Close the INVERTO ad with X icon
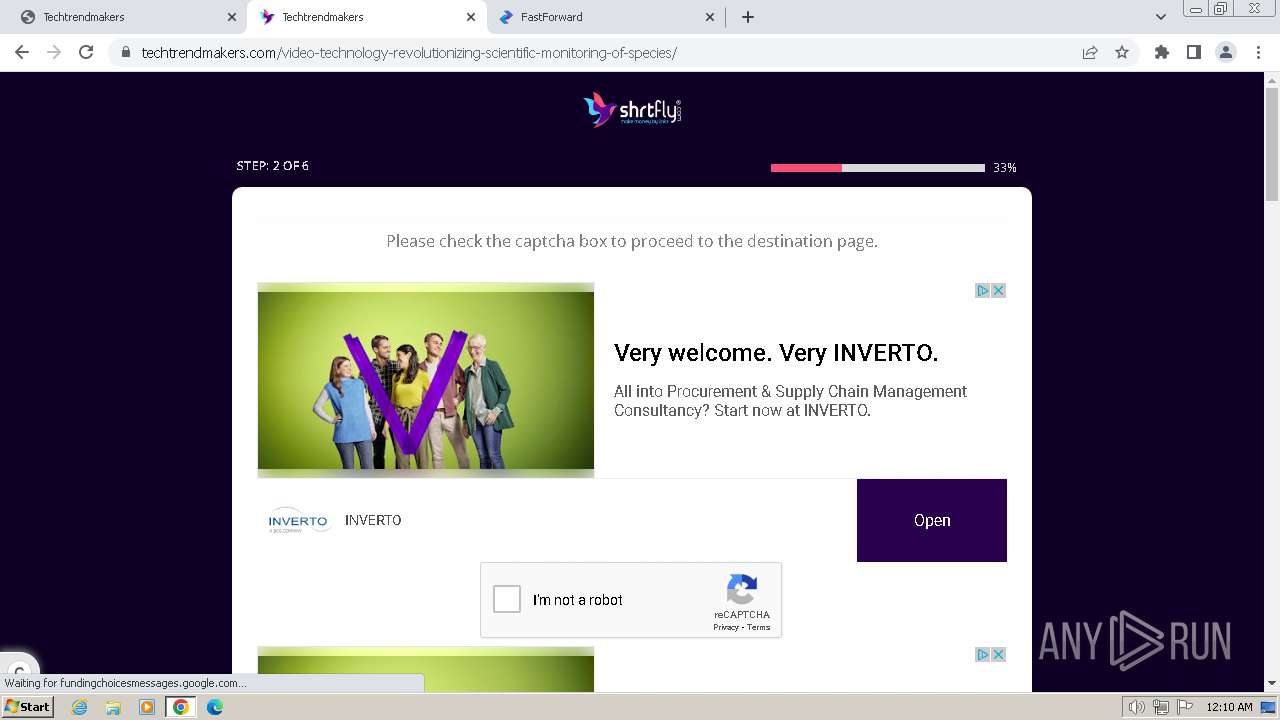The height and width of the screenshot is (720, 1280). point(998,290)
